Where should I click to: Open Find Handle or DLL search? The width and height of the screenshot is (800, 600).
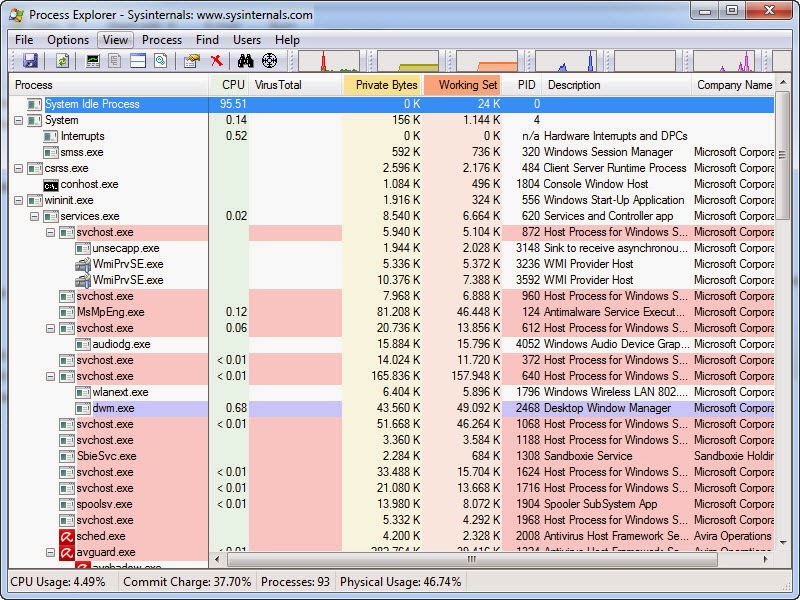click(x=245, y=59)
